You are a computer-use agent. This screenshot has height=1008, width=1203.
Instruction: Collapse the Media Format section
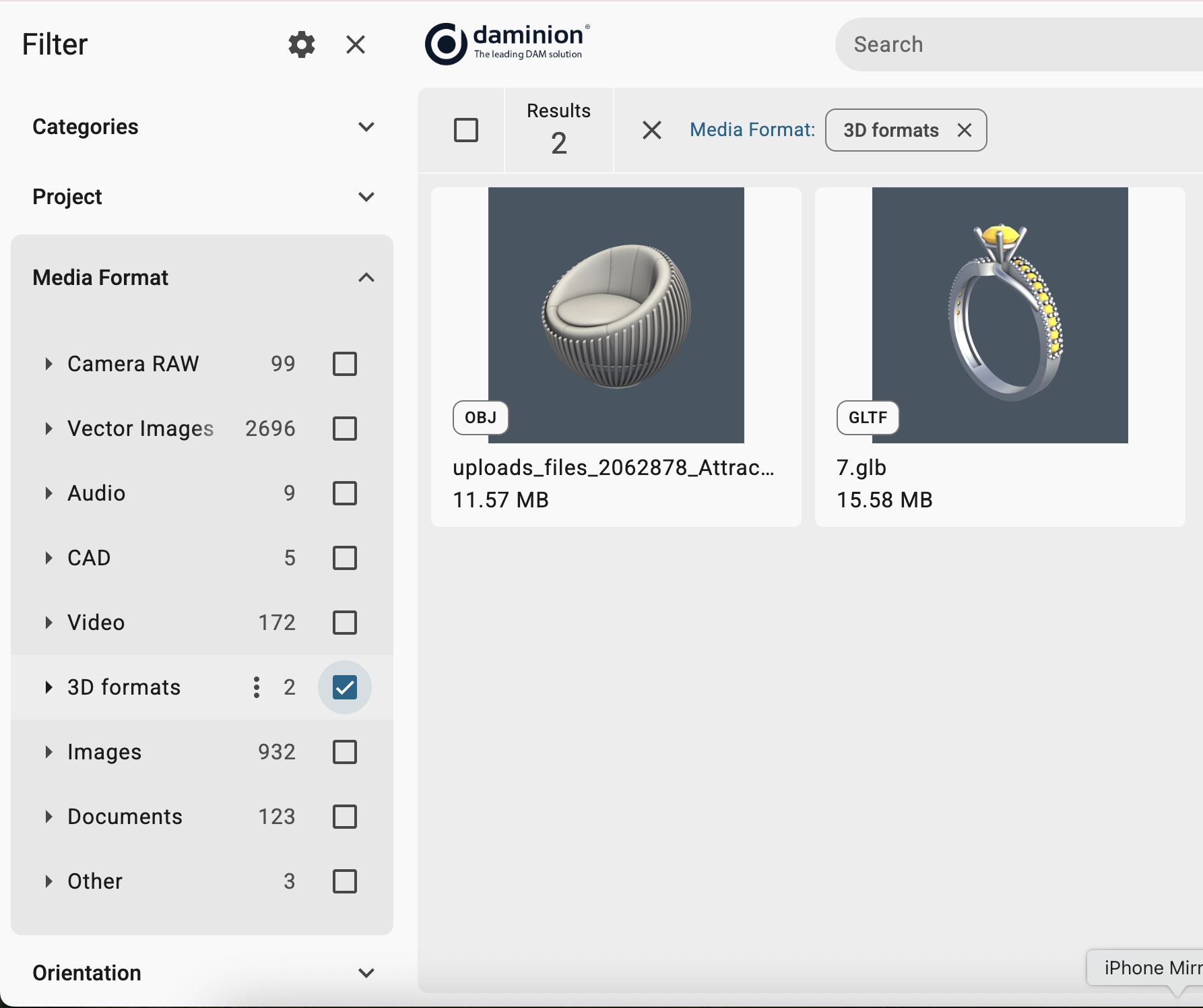click(x=366, y=278)
